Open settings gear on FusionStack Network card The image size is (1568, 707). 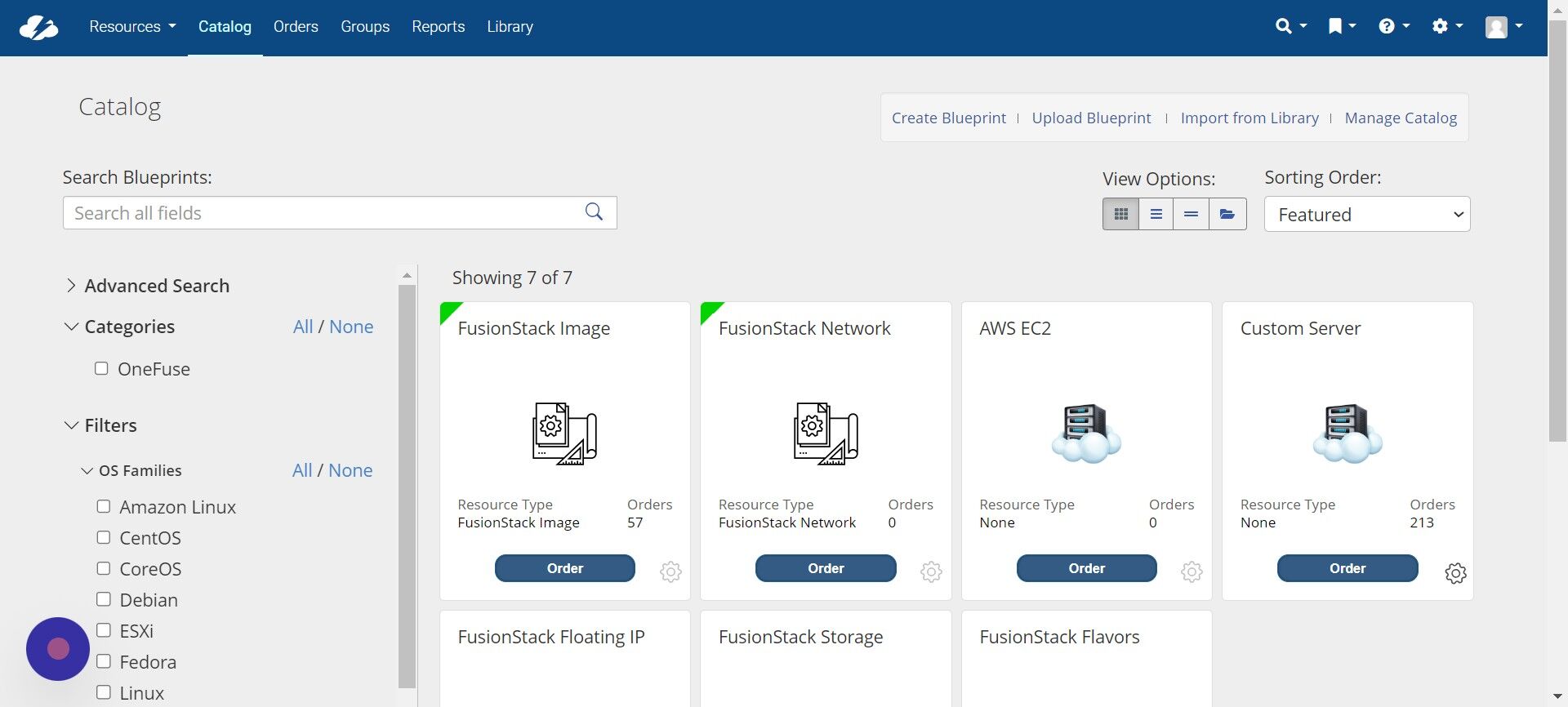(931, 571)
